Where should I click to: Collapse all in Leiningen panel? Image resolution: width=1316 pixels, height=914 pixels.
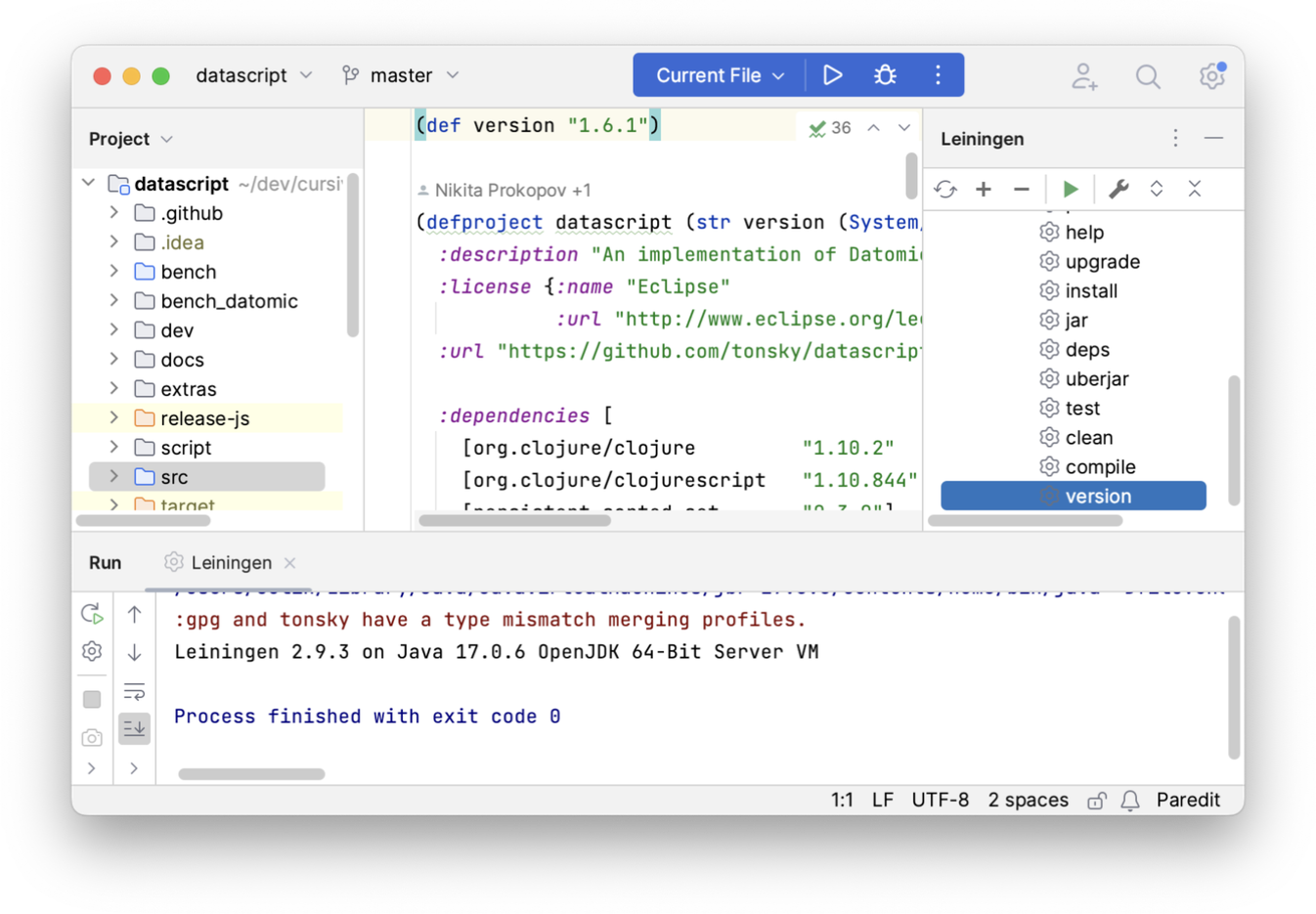click(1195, 190)
